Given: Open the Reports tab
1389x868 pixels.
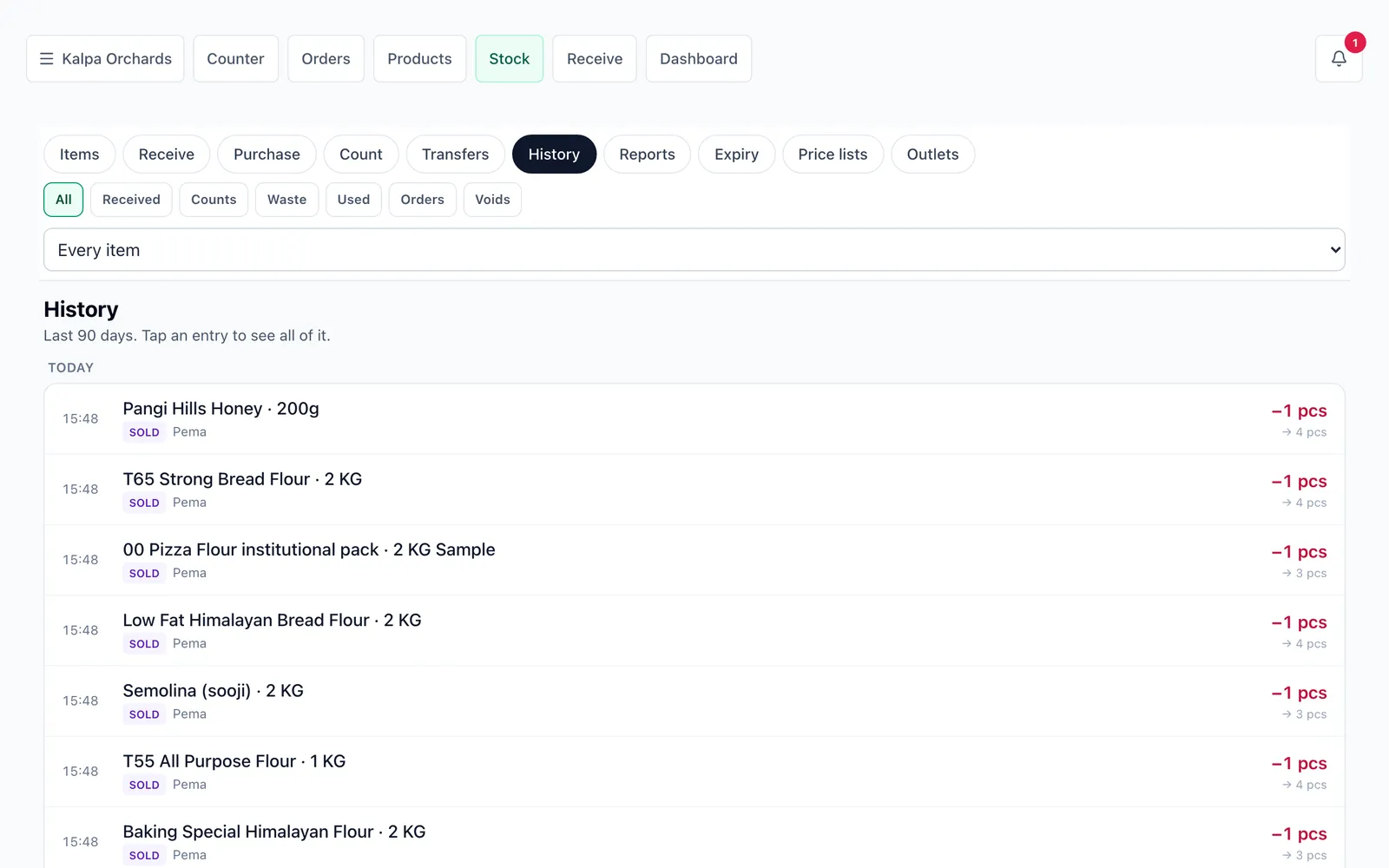Looking at the screenshot, I should [x=647, y=154].
